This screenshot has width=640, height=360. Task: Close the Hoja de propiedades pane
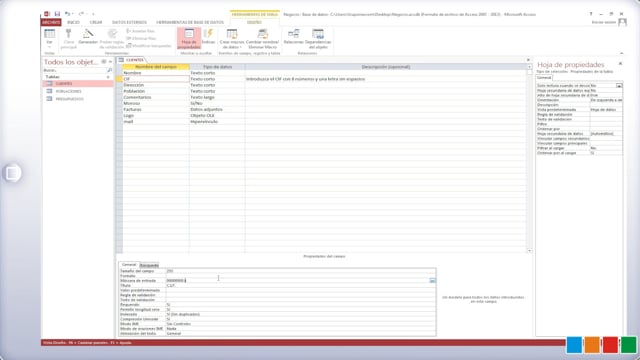(x=620, y=64)
